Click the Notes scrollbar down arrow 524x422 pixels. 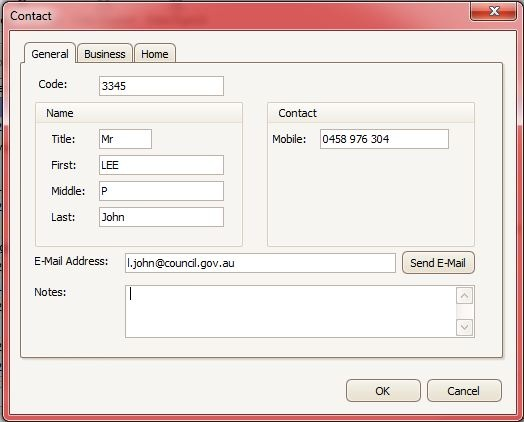(x=465, y=327)
